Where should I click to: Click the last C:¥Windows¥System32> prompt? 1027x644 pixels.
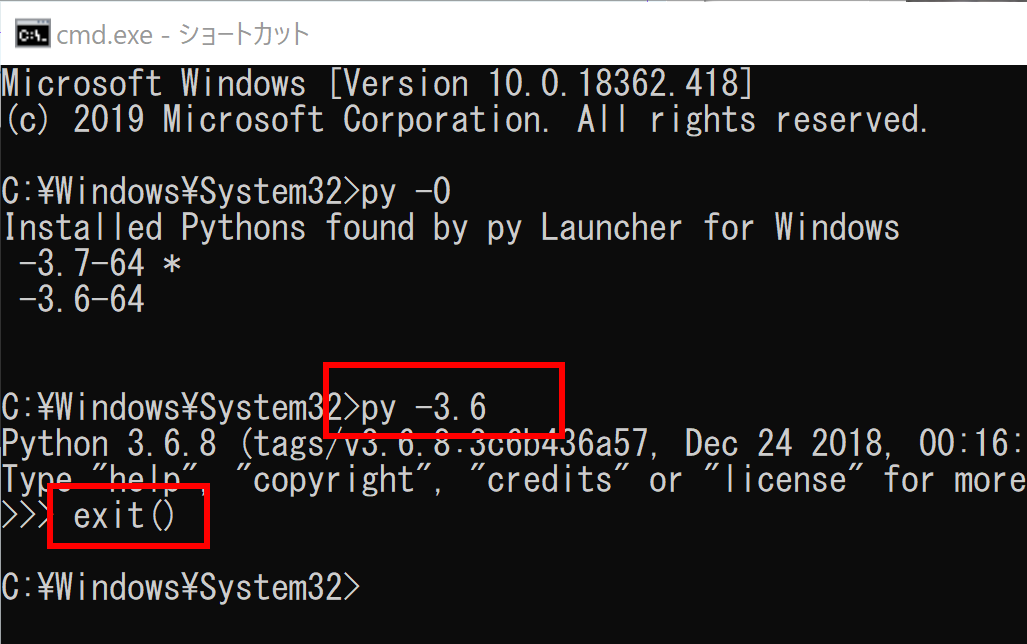pos(181,587)
